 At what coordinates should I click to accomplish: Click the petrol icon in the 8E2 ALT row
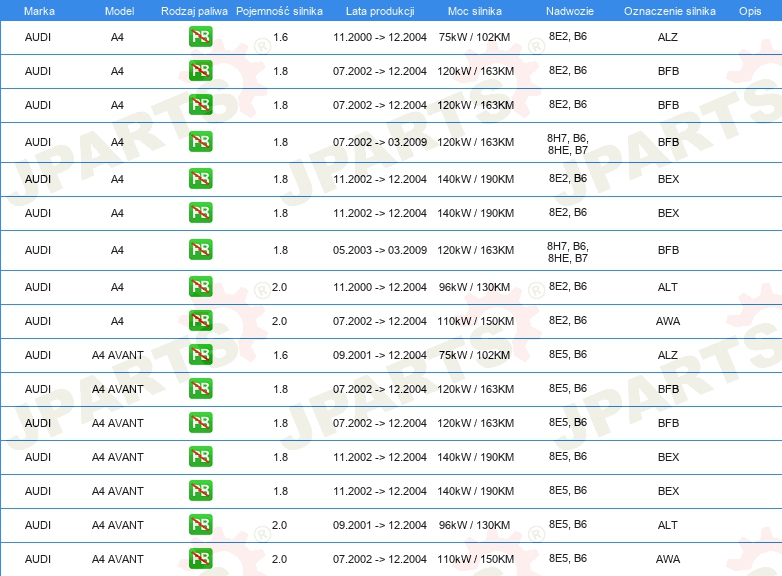point(200,286)
